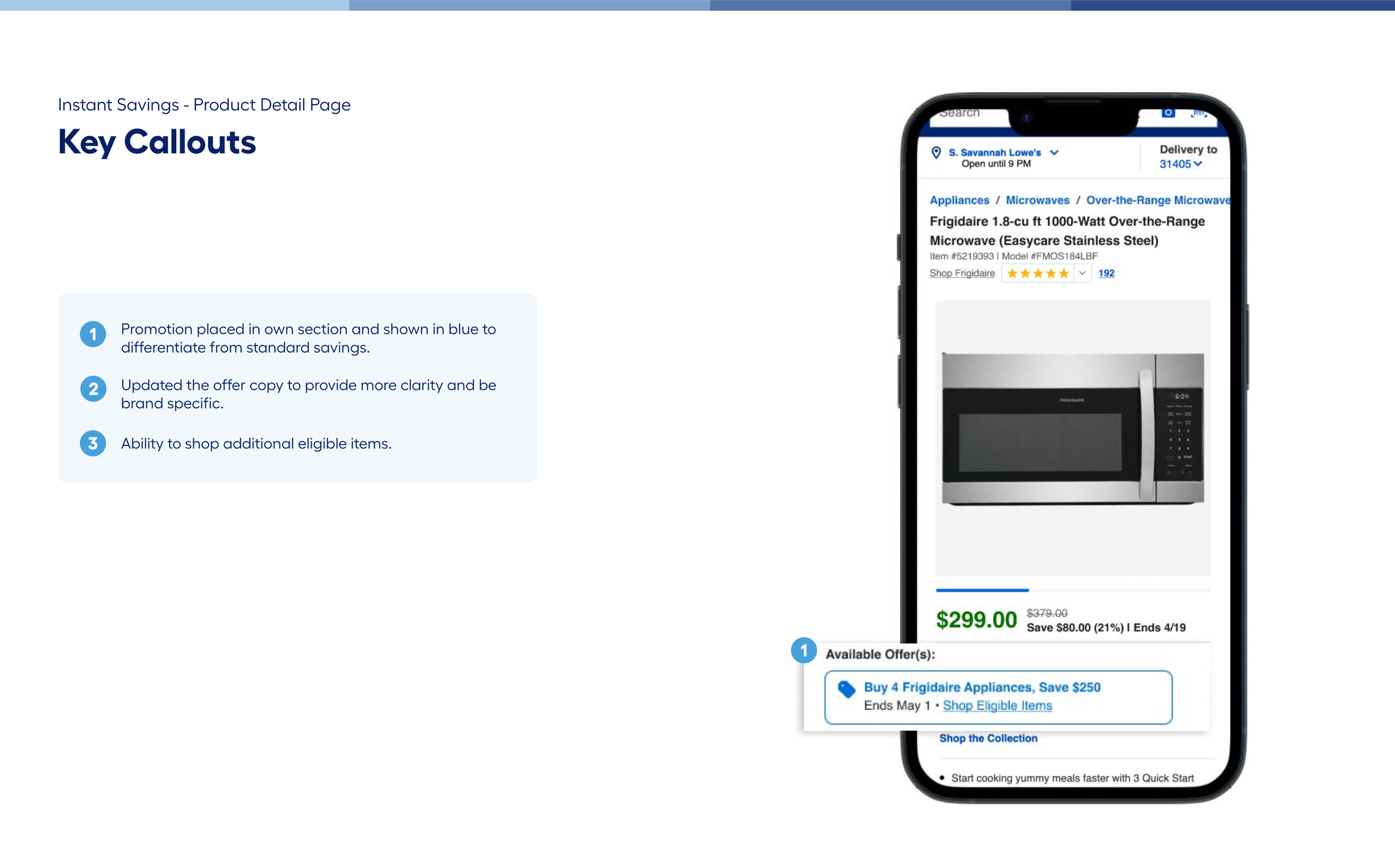The height and width of the screenshot is (868, 1395).
Task: Click the Shop the Collection link
Action: pyautogui.click(x=988, y=738)
